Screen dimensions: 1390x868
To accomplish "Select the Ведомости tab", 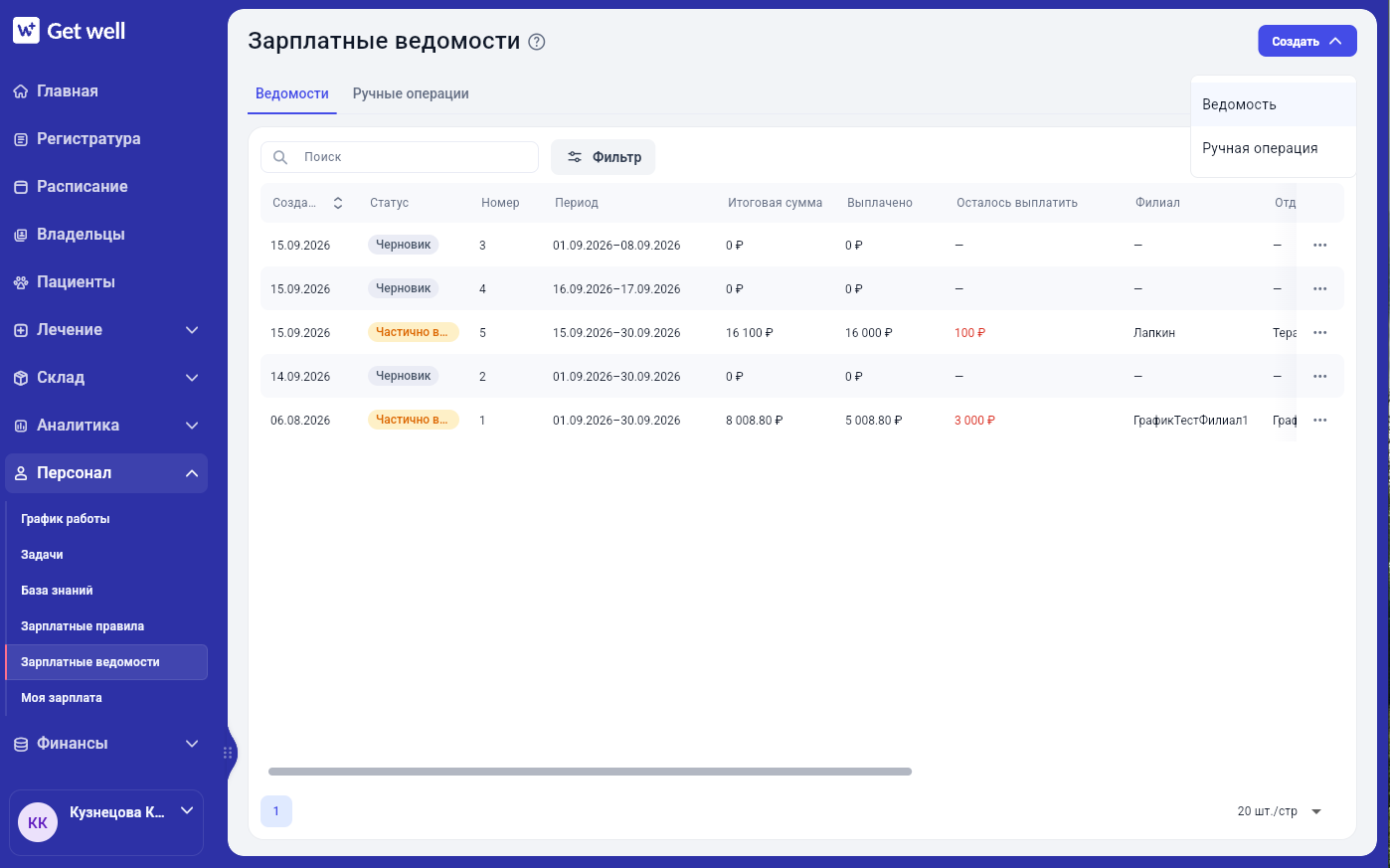I will 292,93.
